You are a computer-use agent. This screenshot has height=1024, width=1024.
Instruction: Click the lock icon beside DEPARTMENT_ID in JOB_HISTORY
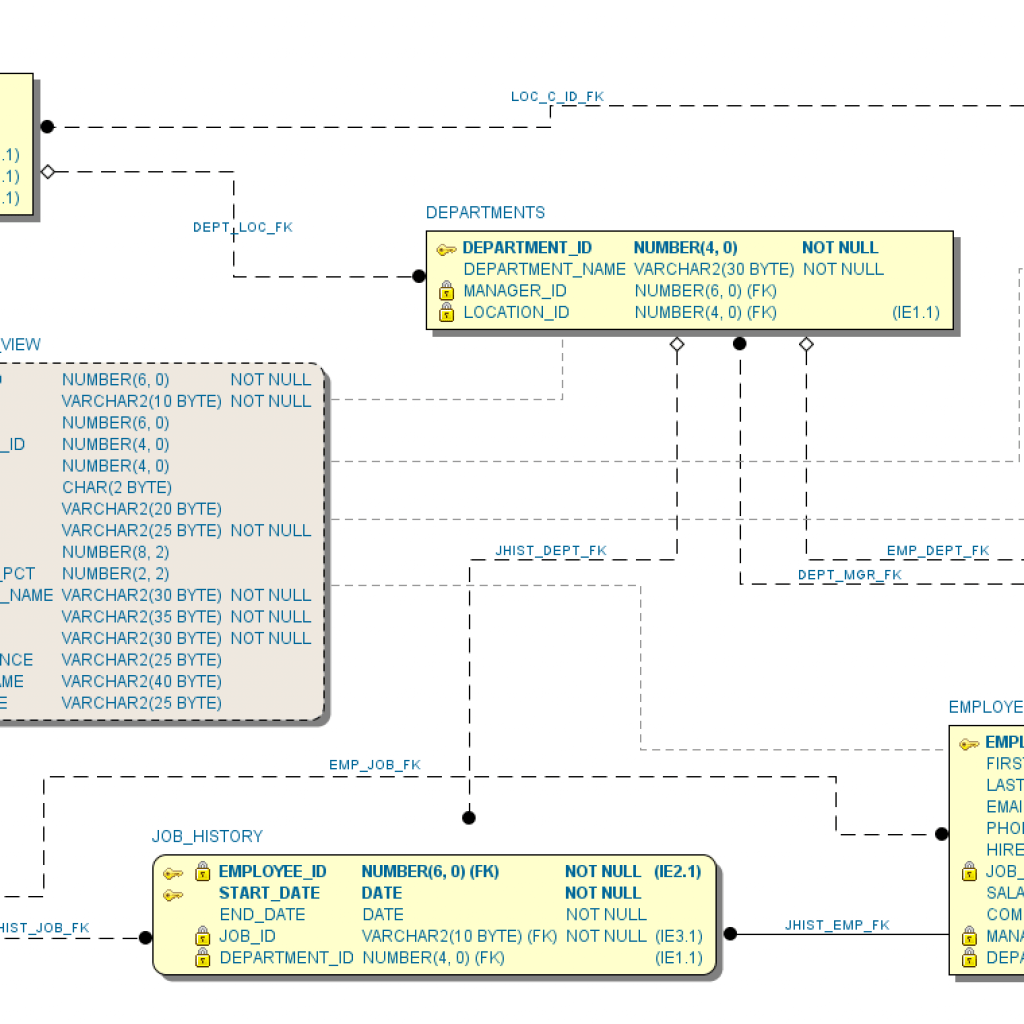[x=201, y=957]
